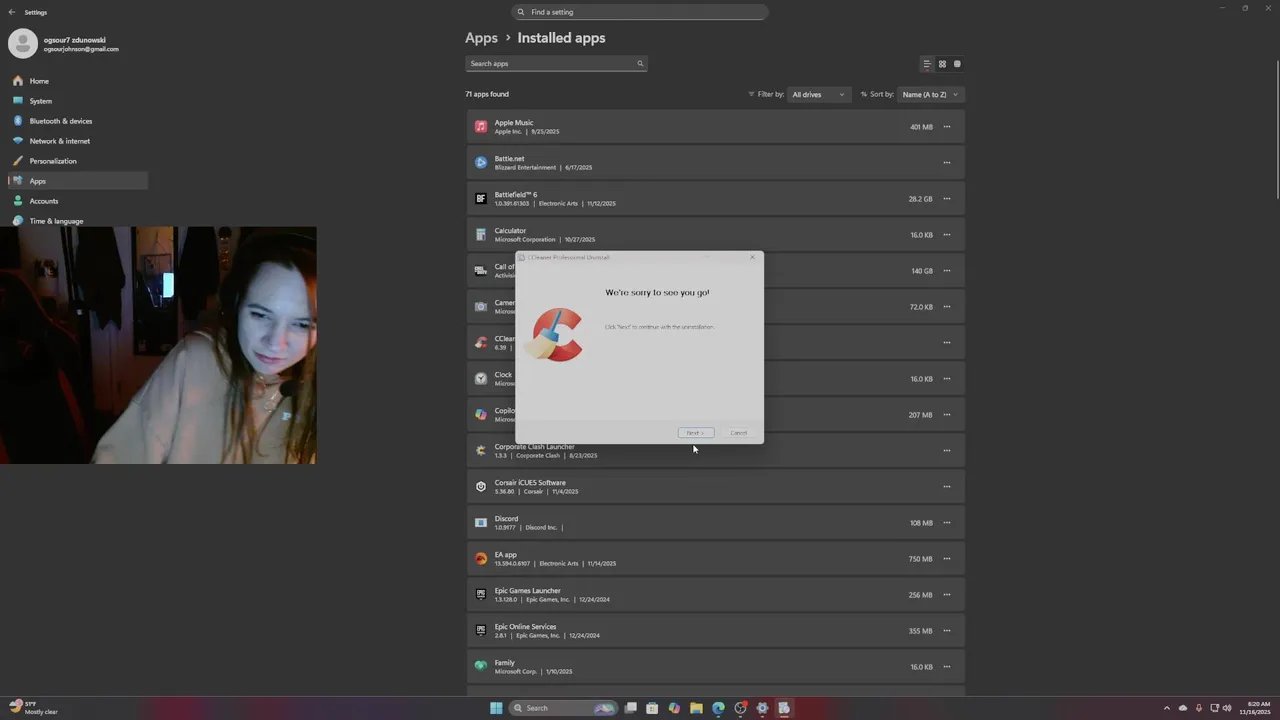
Task: Open more options for Copilot row
Action: (x=947, y=415)
